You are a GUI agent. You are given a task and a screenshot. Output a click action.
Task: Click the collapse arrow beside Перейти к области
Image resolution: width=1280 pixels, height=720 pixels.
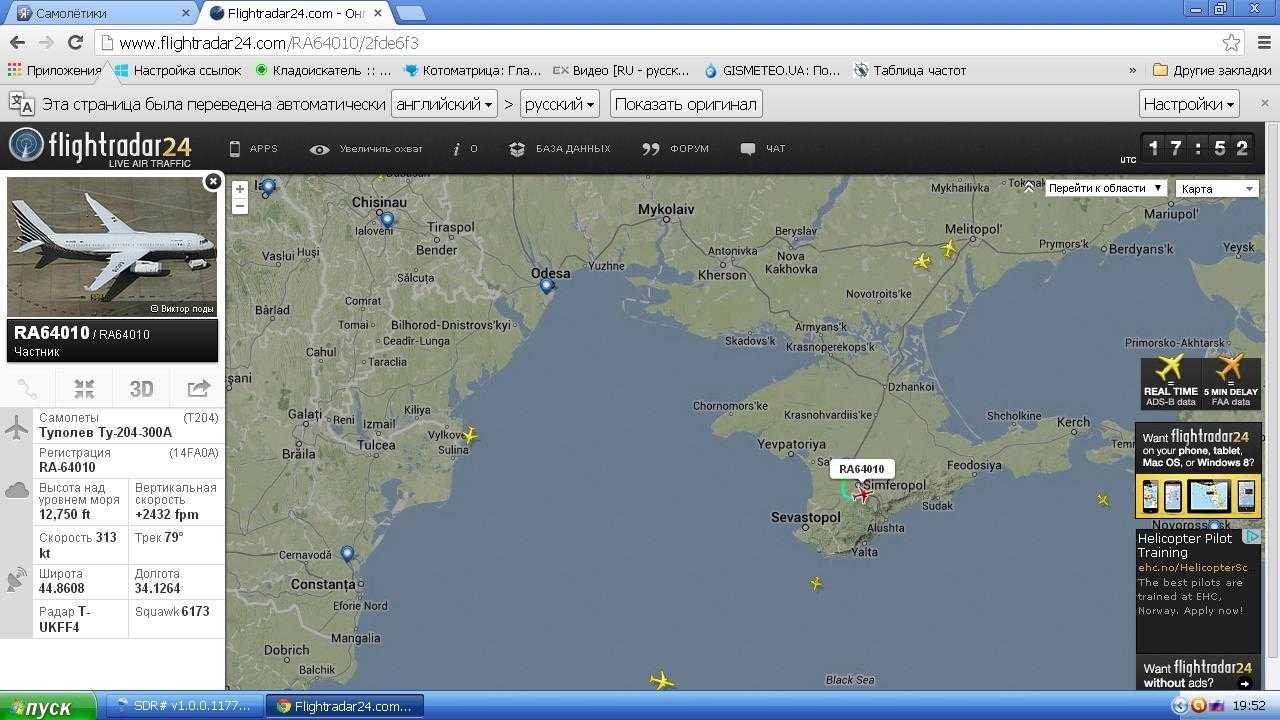click(1029, 186)
